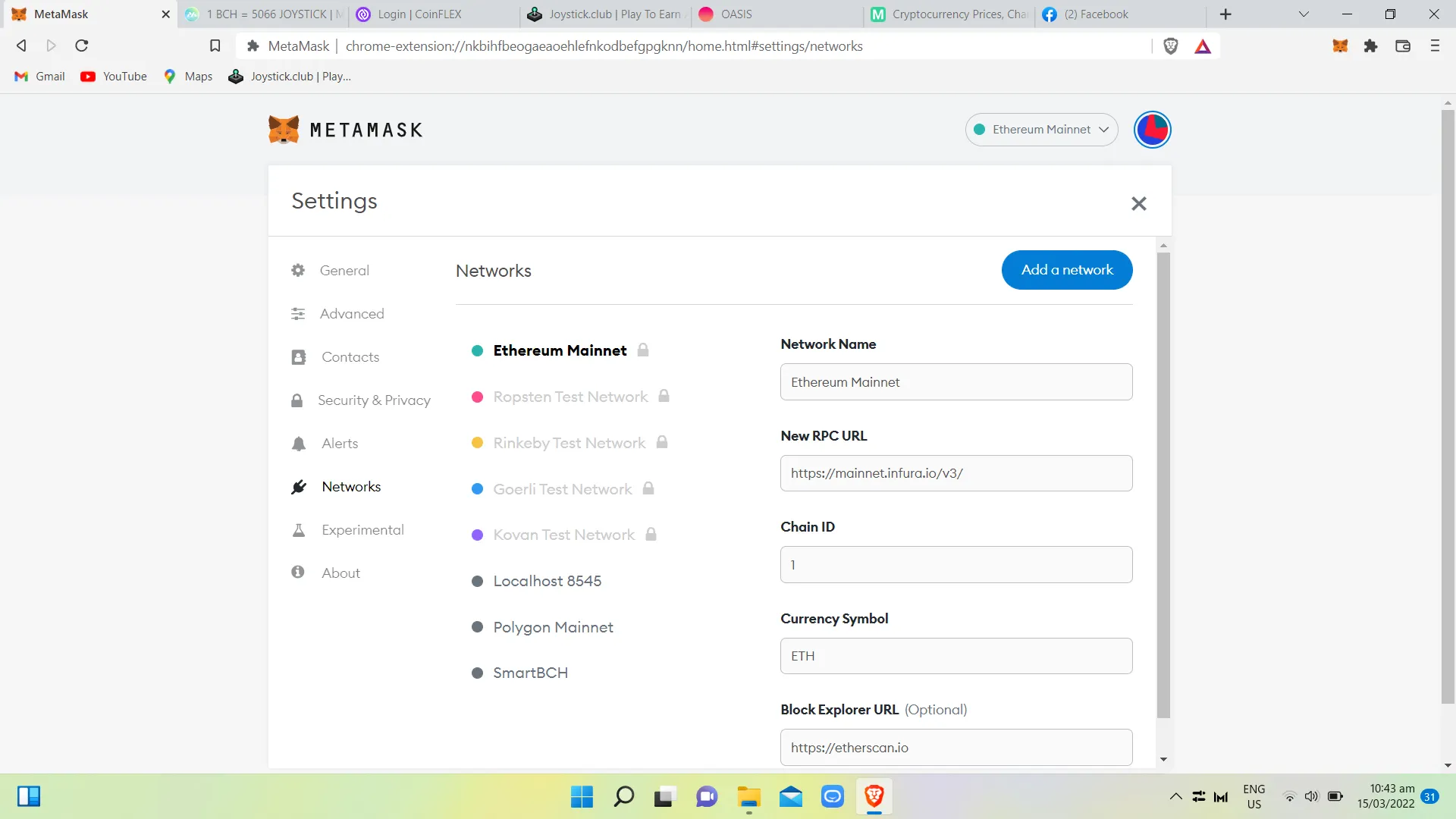Open About settings section
Image resolution: width=1456 pixels, height=819 pixels.
[x=340, y=573]
